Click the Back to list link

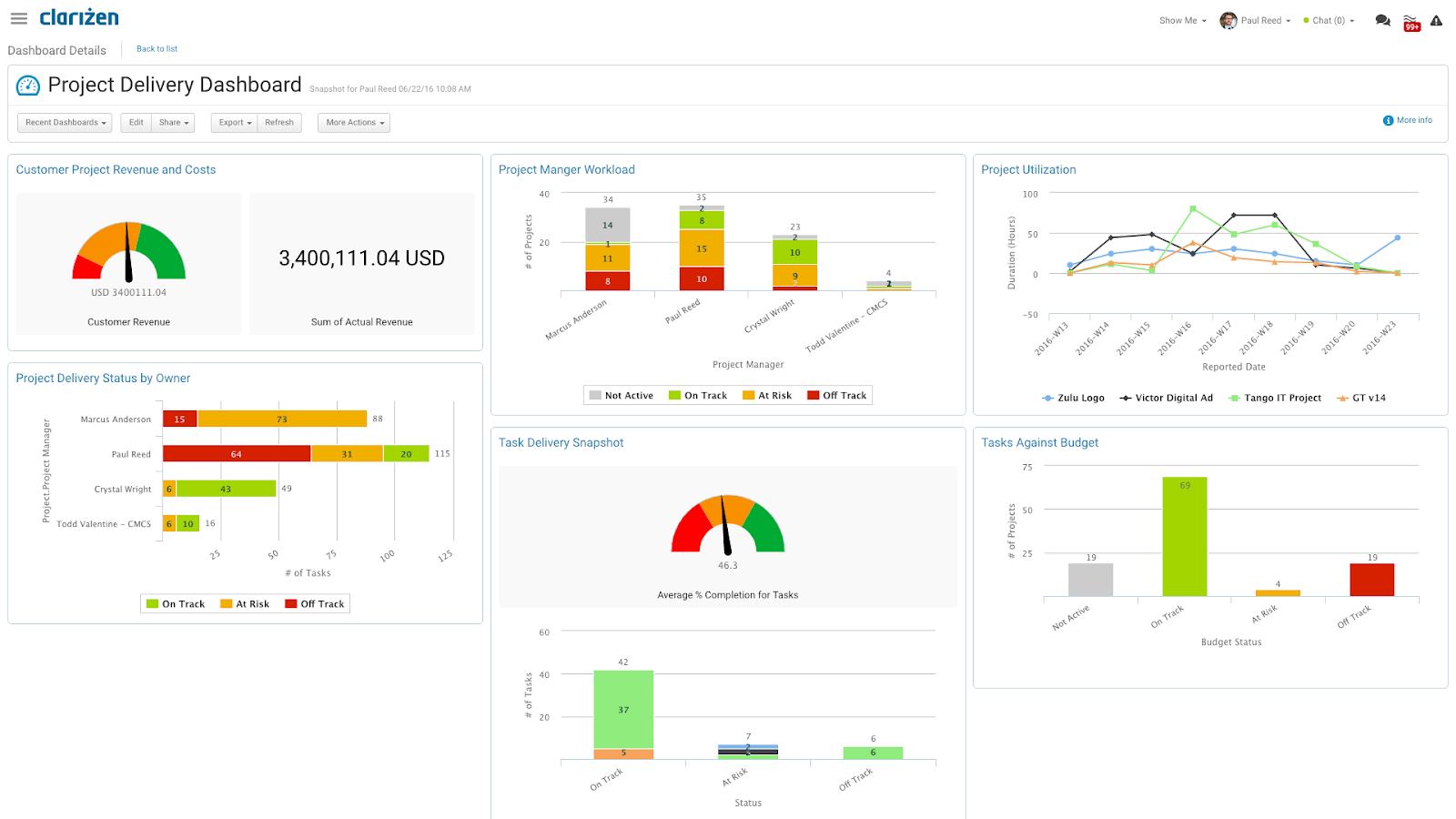(x=157, y=49)
